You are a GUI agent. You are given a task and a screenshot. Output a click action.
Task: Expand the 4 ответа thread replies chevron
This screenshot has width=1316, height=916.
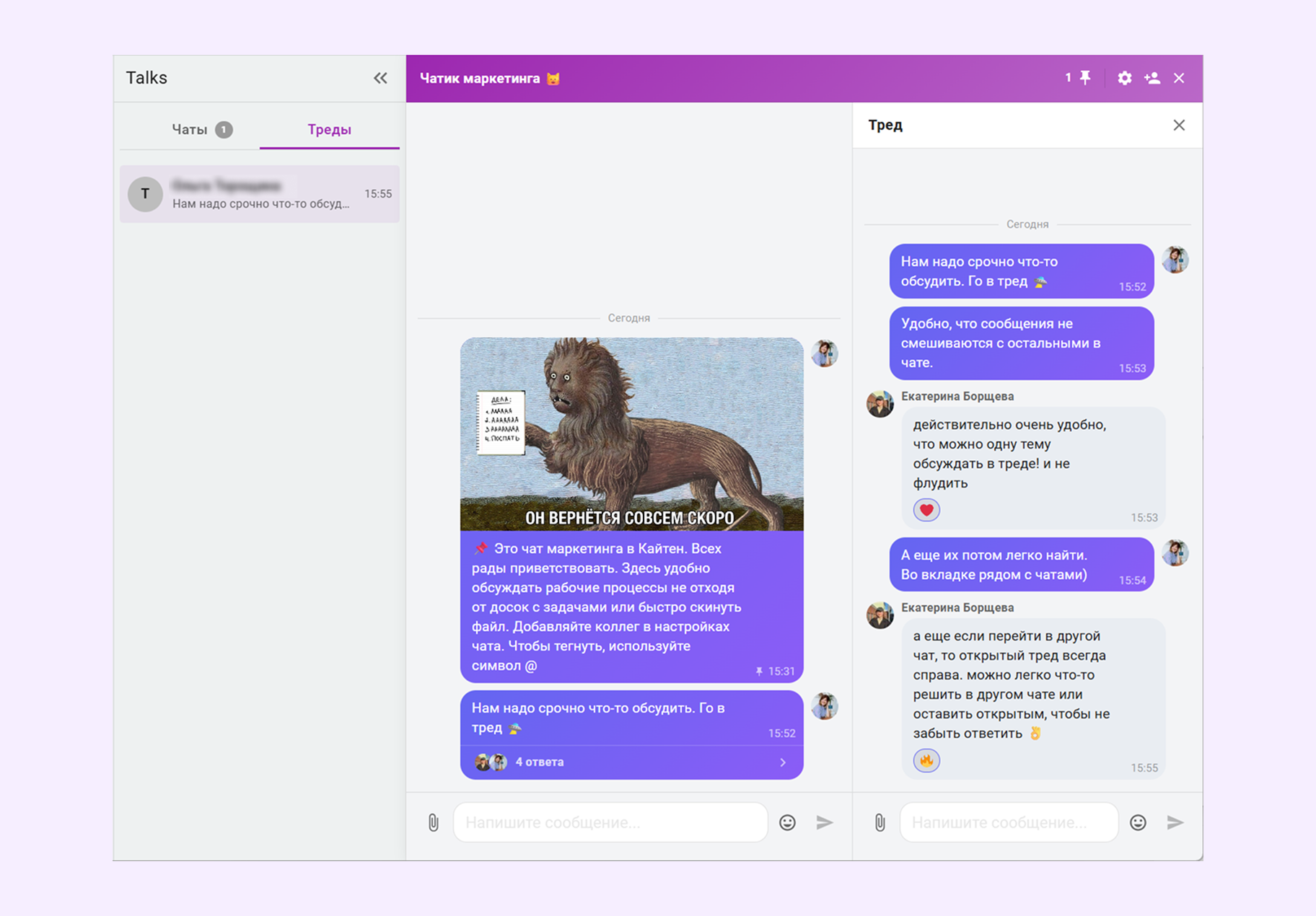(783, 762)
